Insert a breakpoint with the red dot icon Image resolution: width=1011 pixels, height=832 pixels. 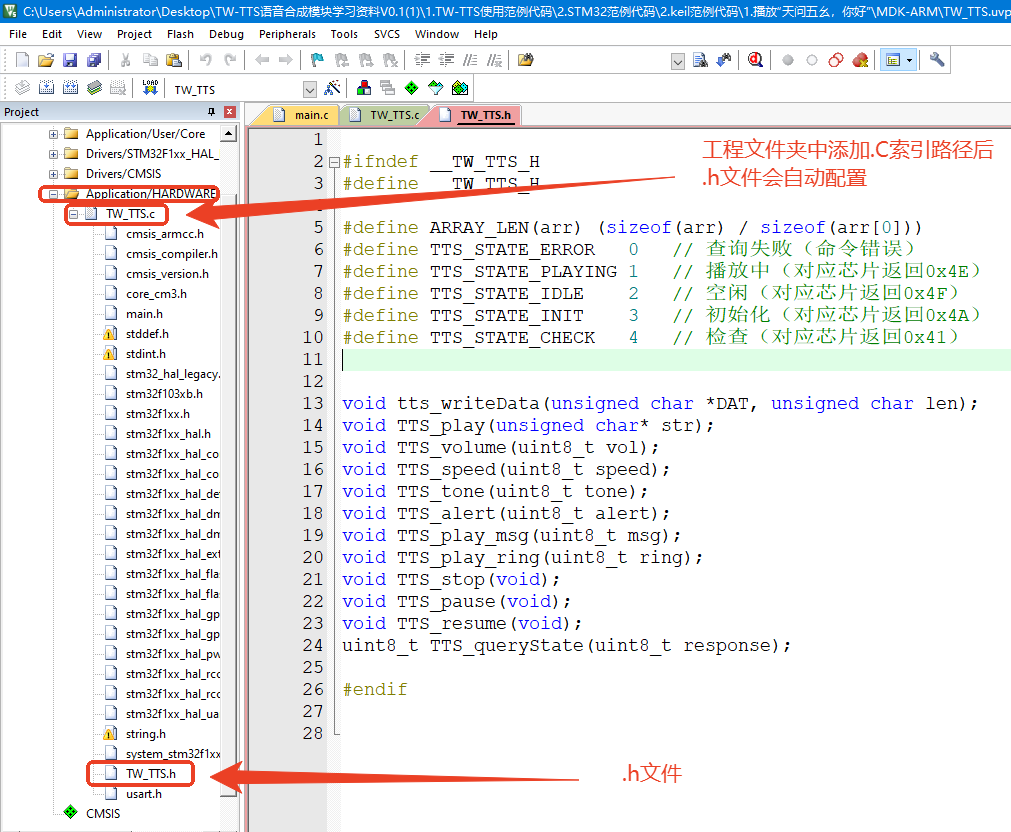pyautogui.click(x=788, y=60)
